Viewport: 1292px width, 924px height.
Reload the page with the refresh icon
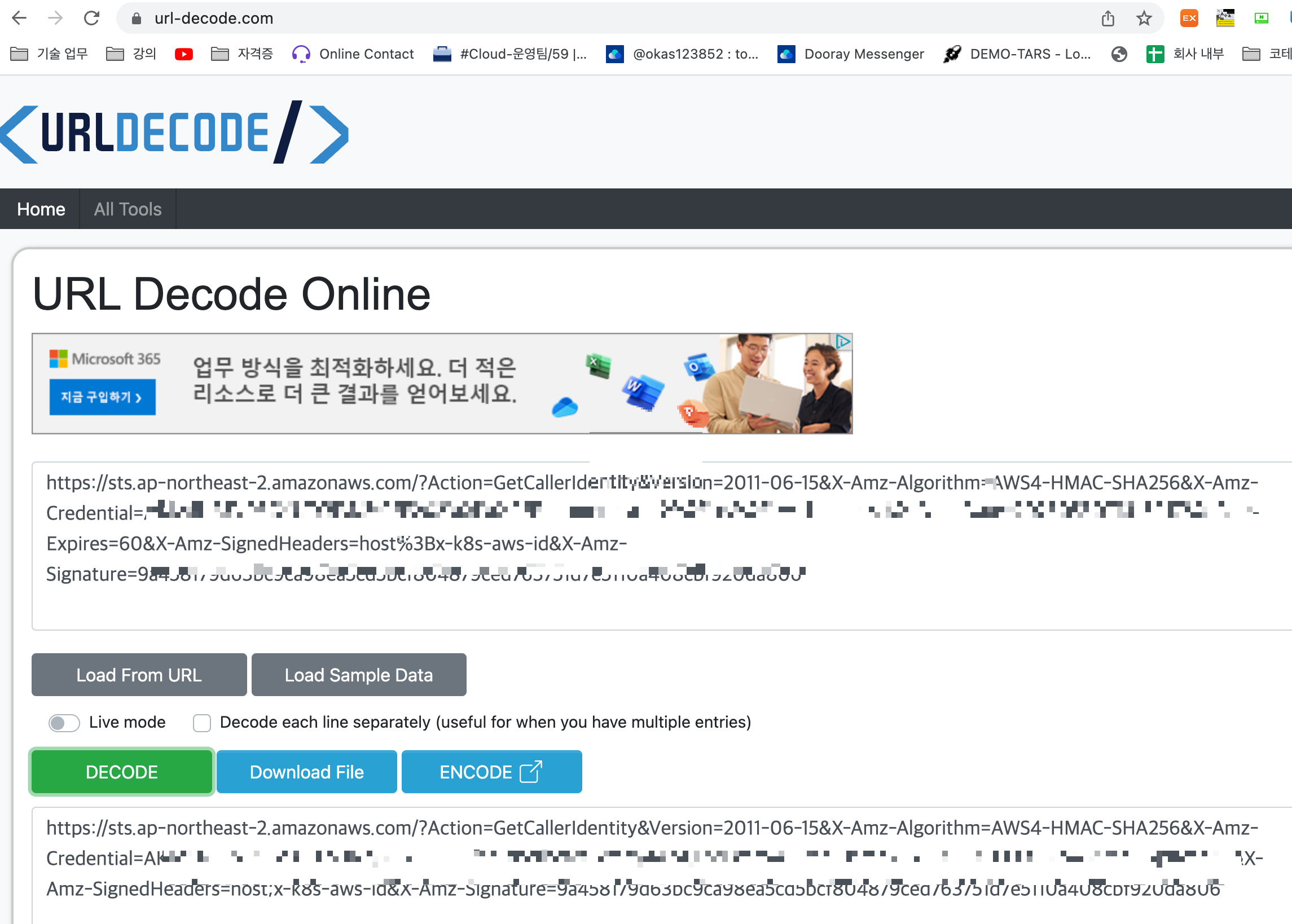(91, 18)
